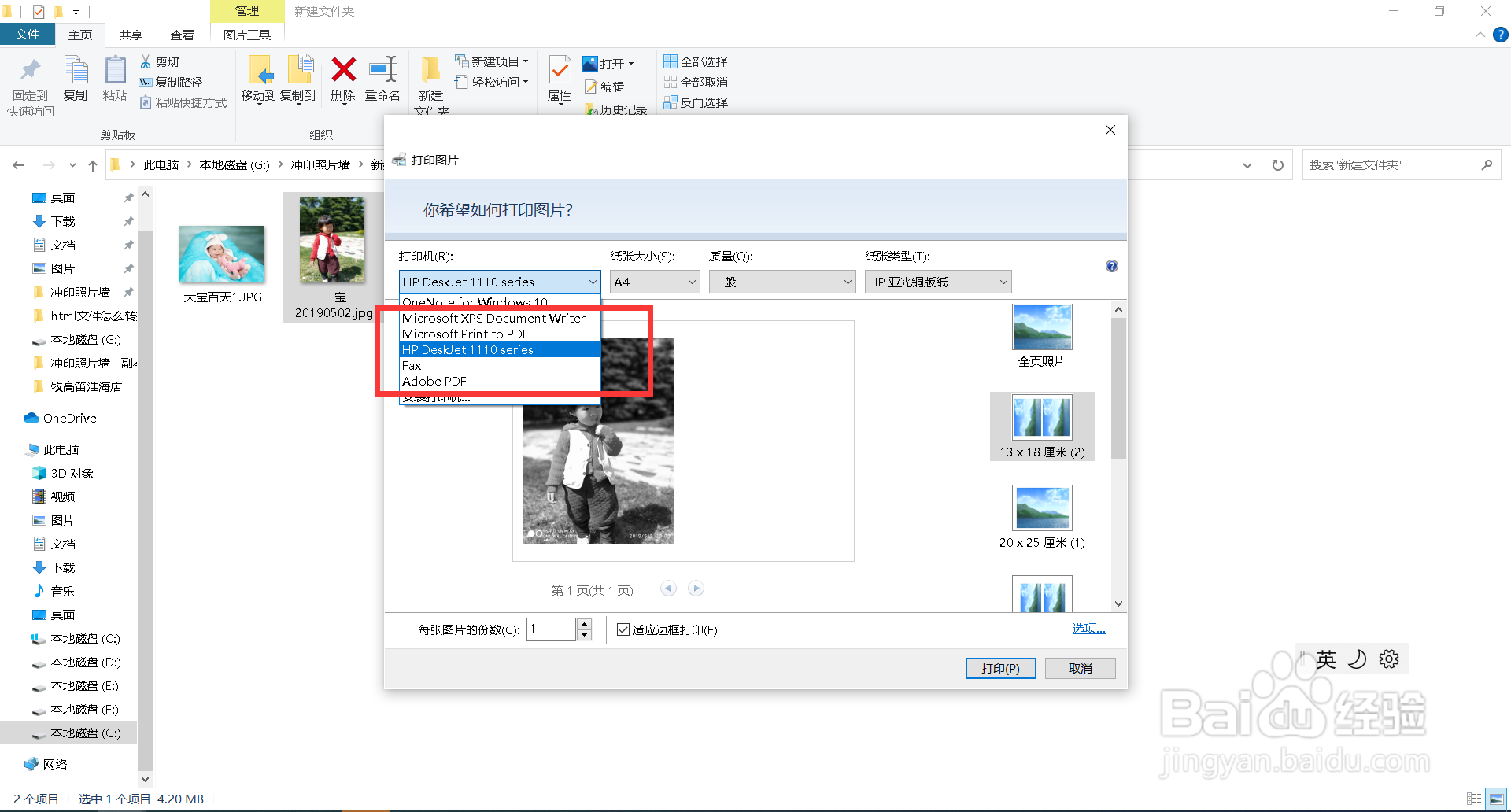The image size is (1511, 812).
Task: Click the previous page arrow
Action: (x=668, y=588)
